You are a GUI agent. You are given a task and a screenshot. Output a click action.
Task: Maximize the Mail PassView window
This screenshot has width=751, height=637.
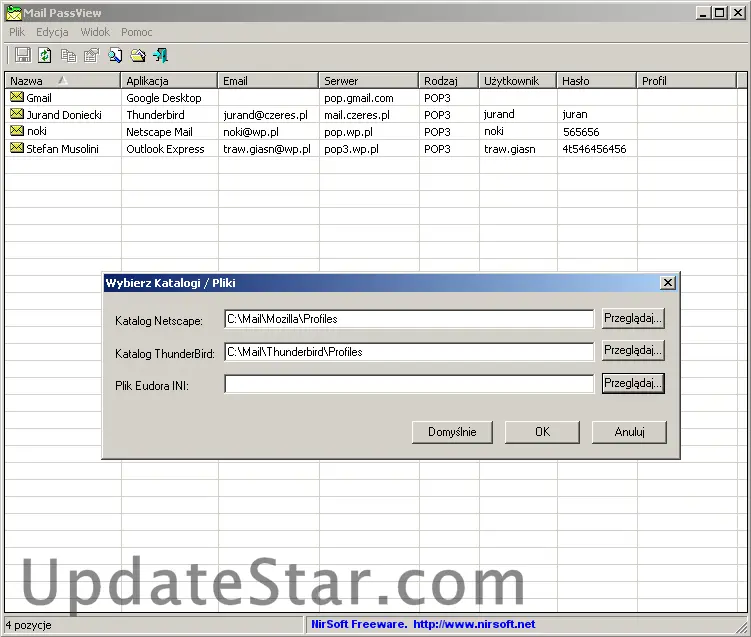click(720, 12)
